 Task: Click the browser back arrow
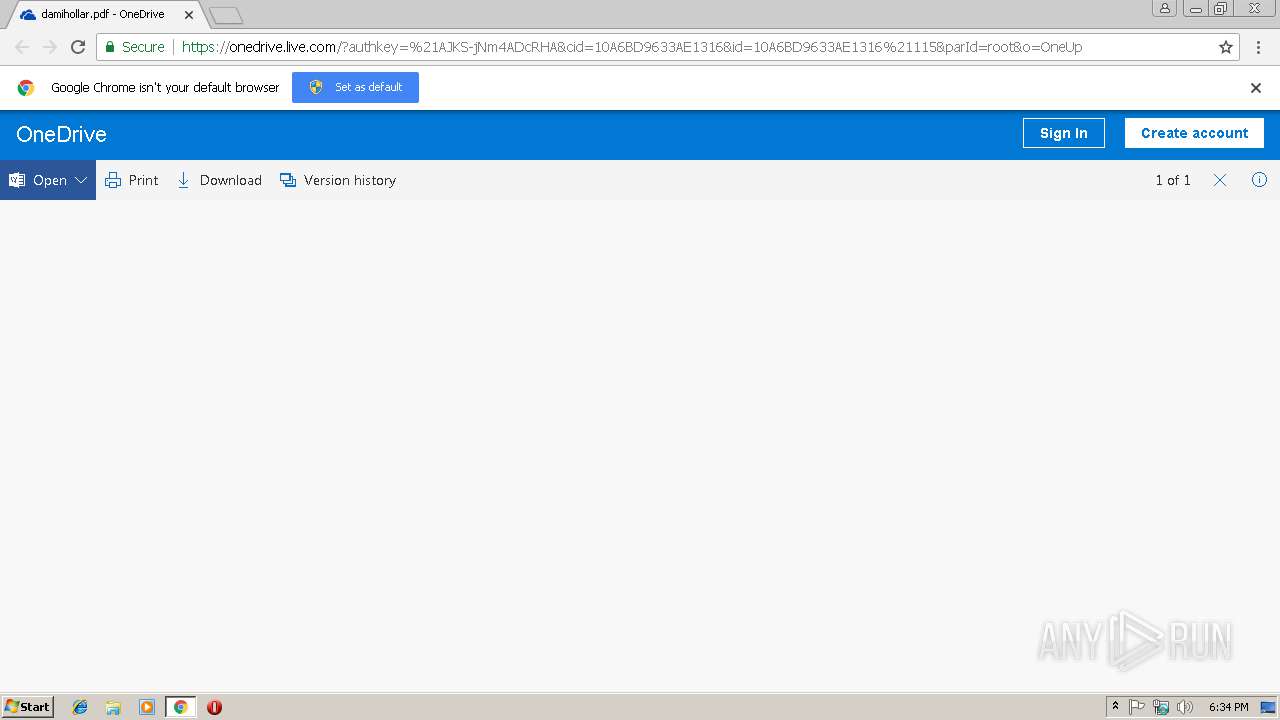coord(22,47)
